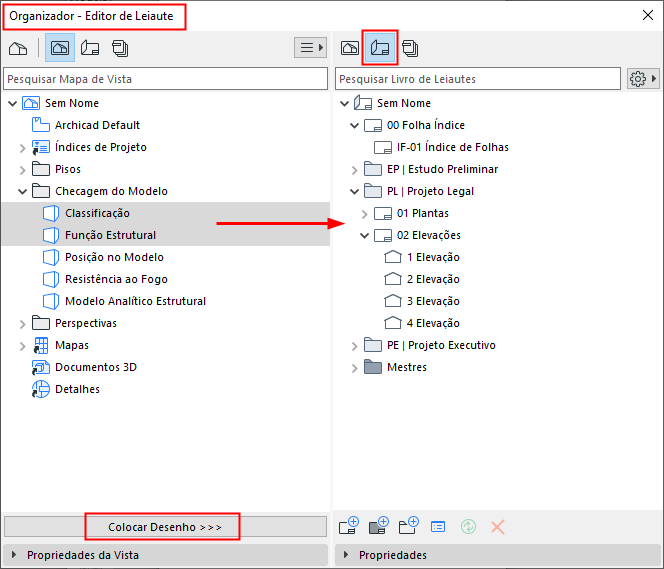Click Mapas grid icon

click(41, 345)
